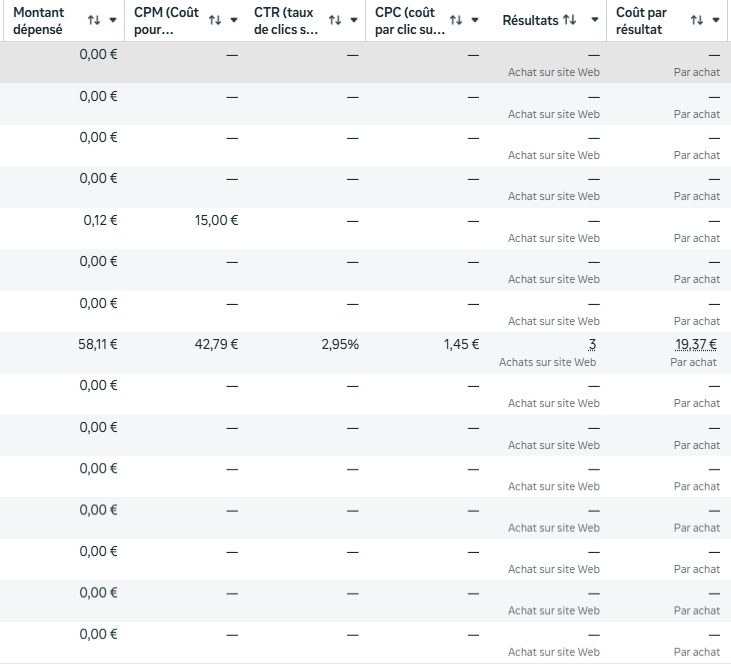The height and width of the screenshot is (666, 731).
Task: Open CPM column dropdown arrow
Action: [x=234, y=20]
